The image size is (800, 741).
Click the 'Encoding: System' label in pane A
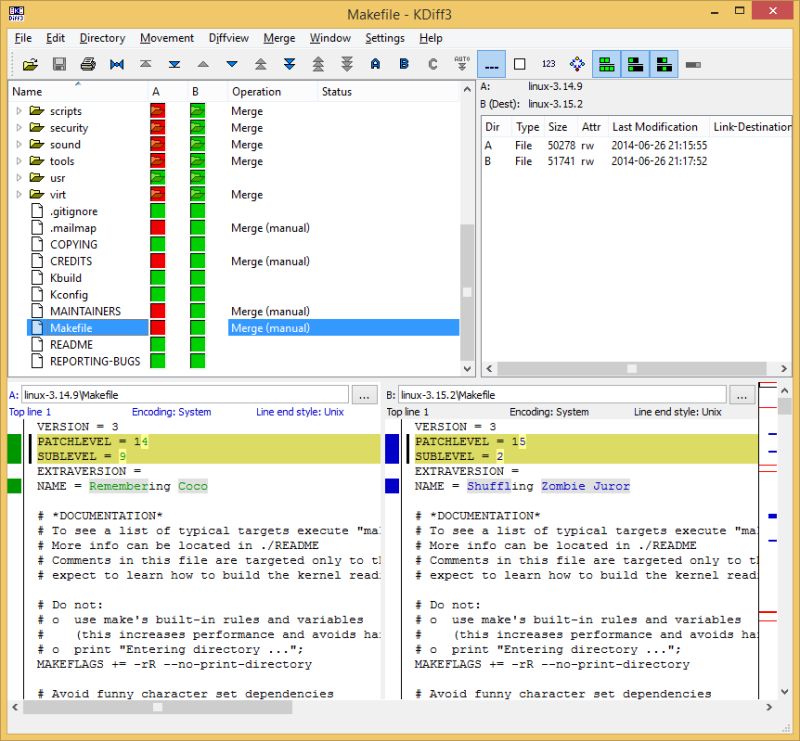[171, 412]
